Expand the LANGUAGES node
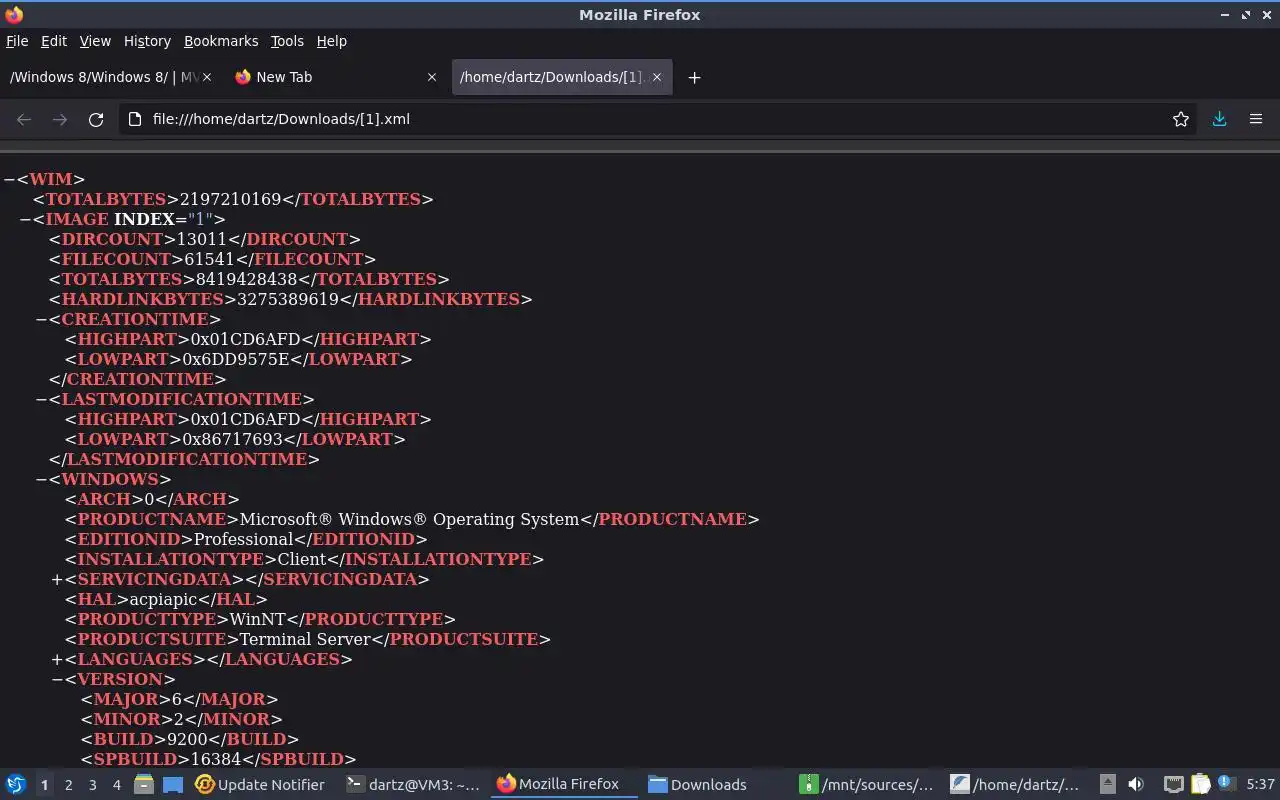The image size is (1280, 800). click(57, 659)
